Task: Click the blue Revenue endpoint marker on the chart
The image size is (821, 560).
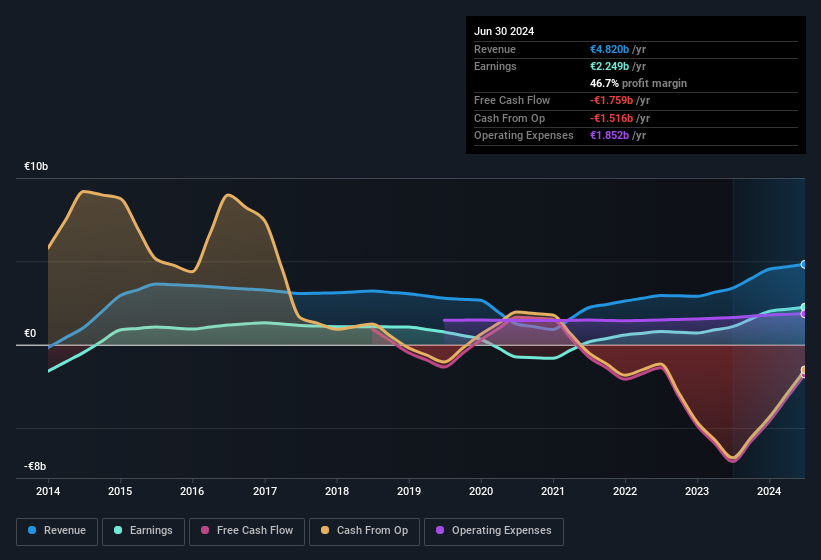Action: click(x=804, y=264)
